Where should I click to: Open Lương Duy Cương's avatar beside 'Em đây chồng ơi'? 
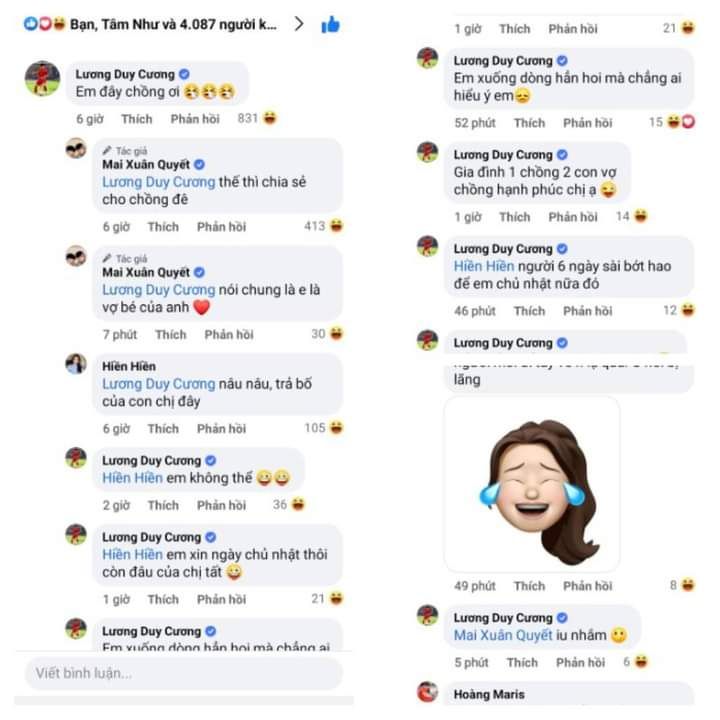click(x=42, y=79)
